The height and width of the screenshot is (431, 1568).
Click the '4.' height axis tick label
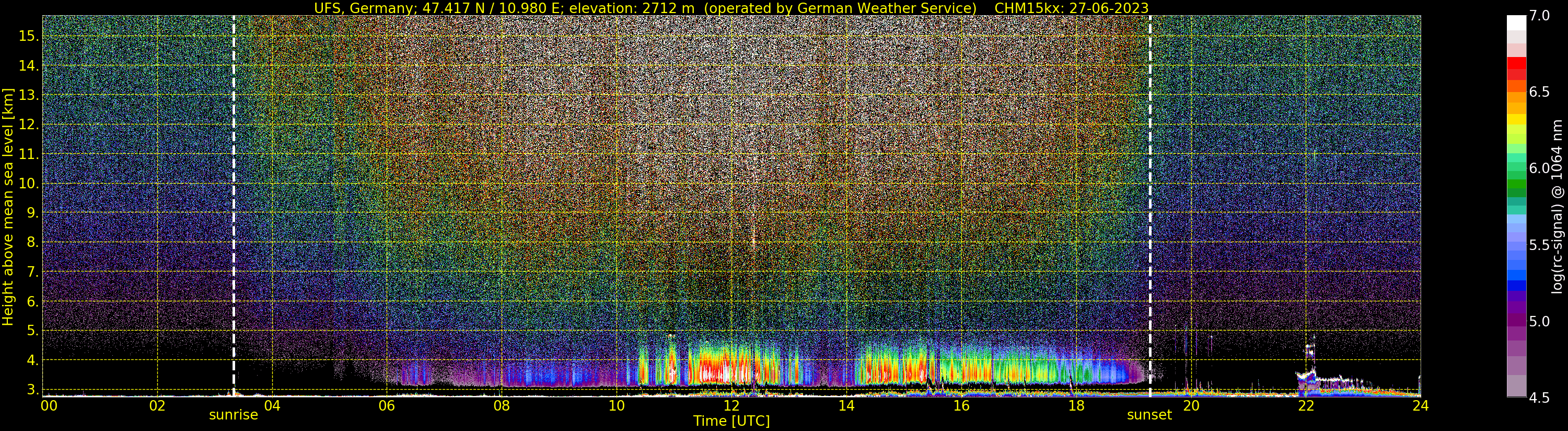[x=33, y=360]
